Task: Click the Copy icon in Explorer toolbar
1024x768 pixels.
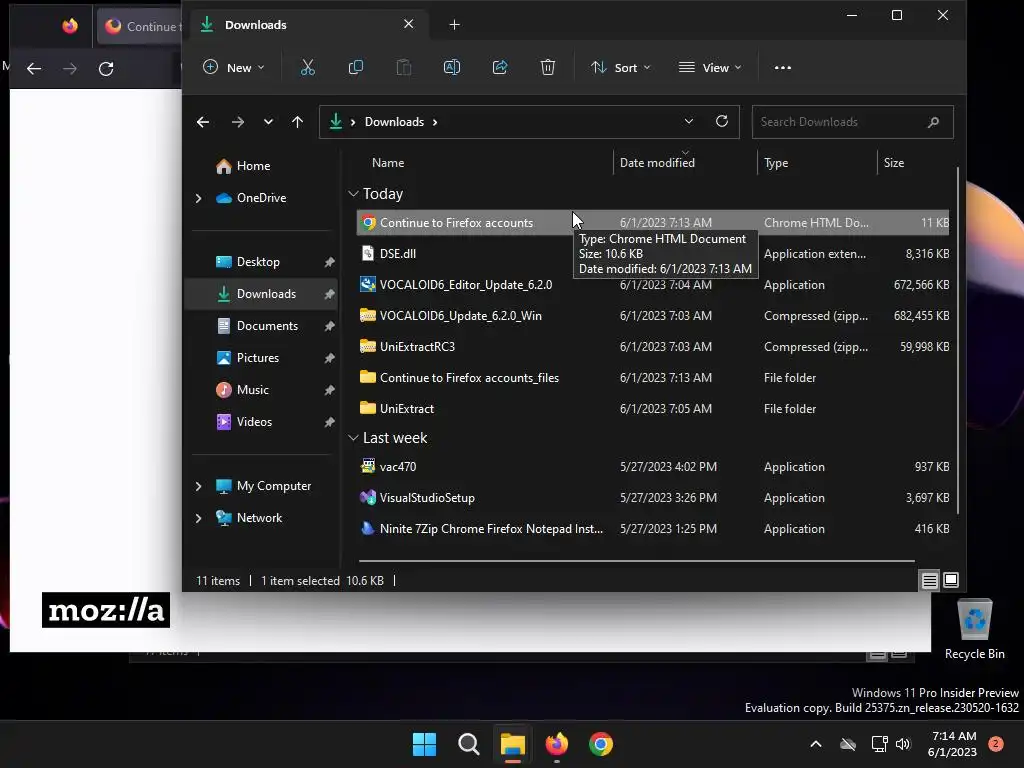Action: [356, 67]
